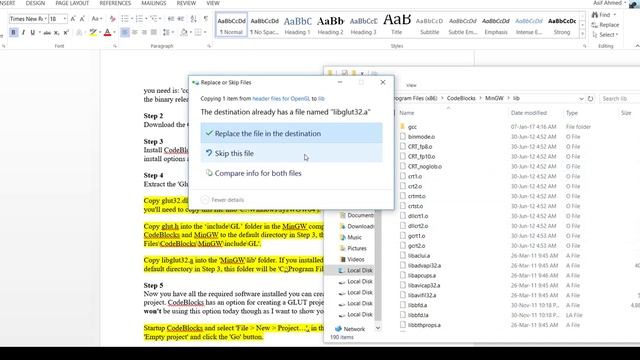640x360 pixels.
Task: Click the Justify alignment icon
Action: [x=154, y=32]
